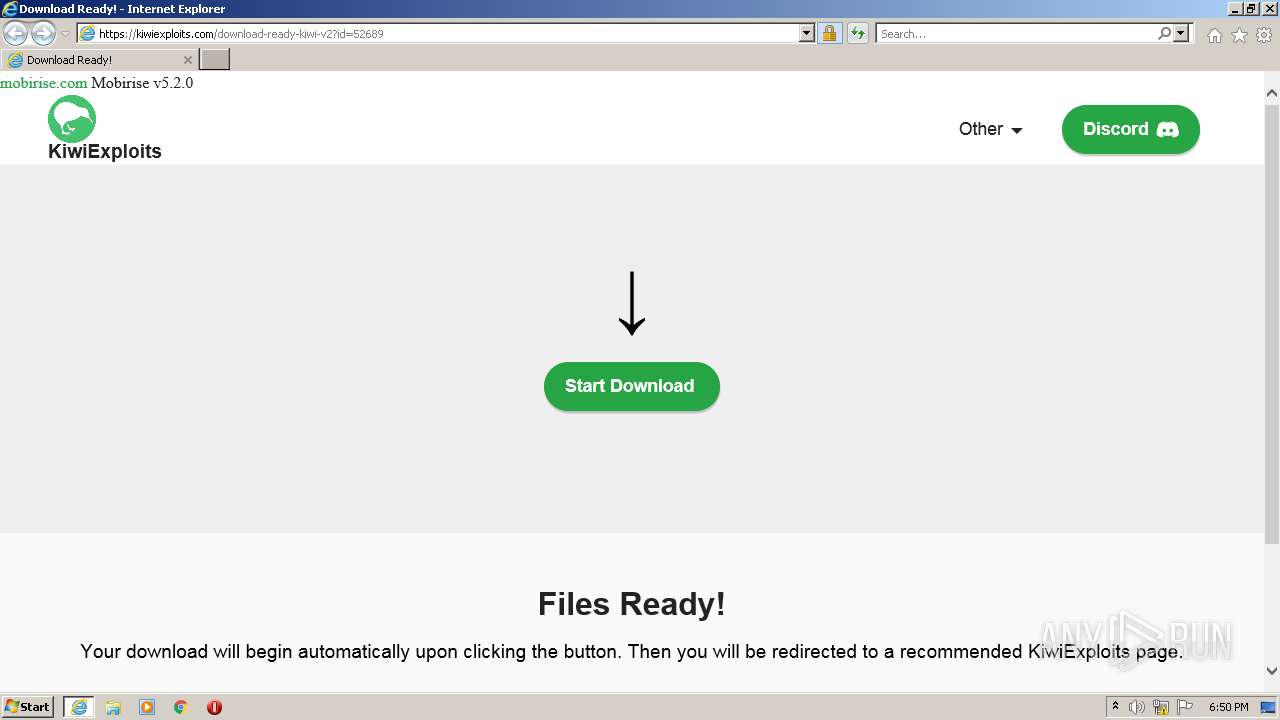Click the KiwiExploits kiwi bird logo
The height and width of the screenshot is (720, 1280).
point(72,119)
